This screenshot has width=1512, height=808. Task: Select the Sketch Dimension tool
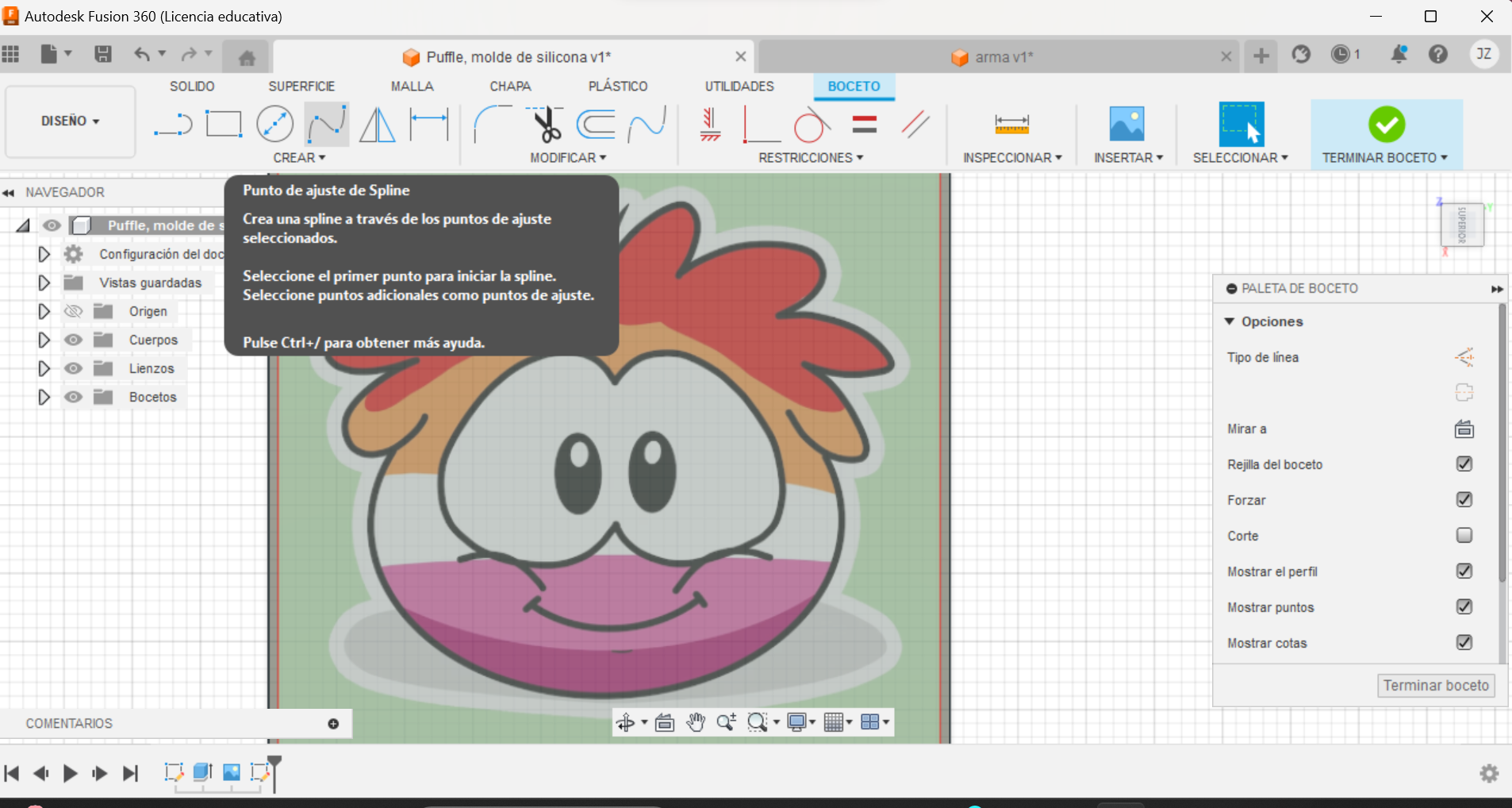coord(429,125)
